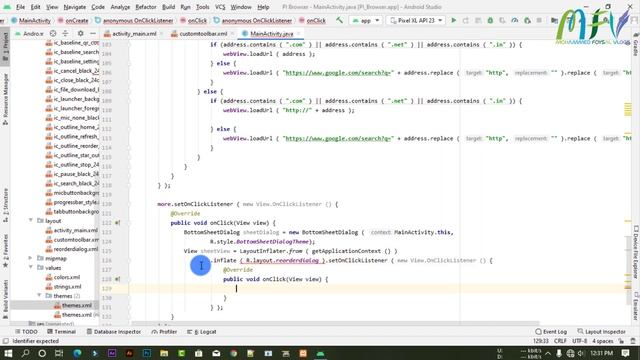
Task: Click gutter override marker on line 128
Action: (117, 279)
